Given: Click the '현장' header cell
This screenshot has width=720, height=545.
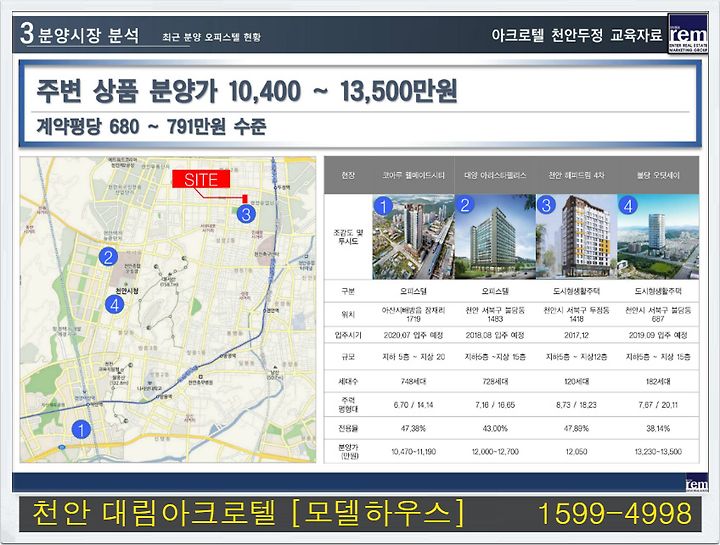Looking at the screenshot, I should 348,175.
